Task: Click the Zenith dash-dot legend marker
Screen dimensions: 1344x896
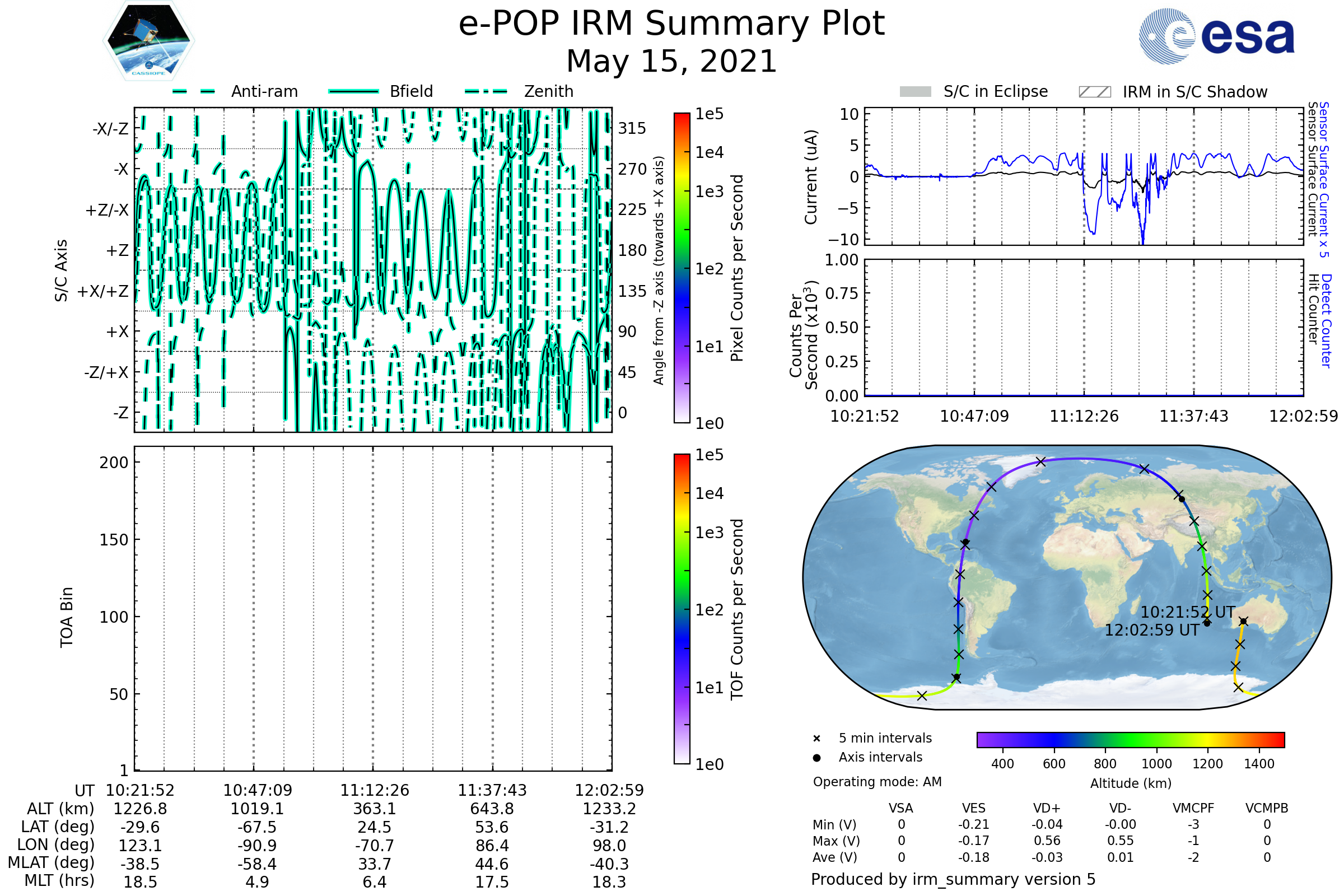Action: tap(486, 91)
